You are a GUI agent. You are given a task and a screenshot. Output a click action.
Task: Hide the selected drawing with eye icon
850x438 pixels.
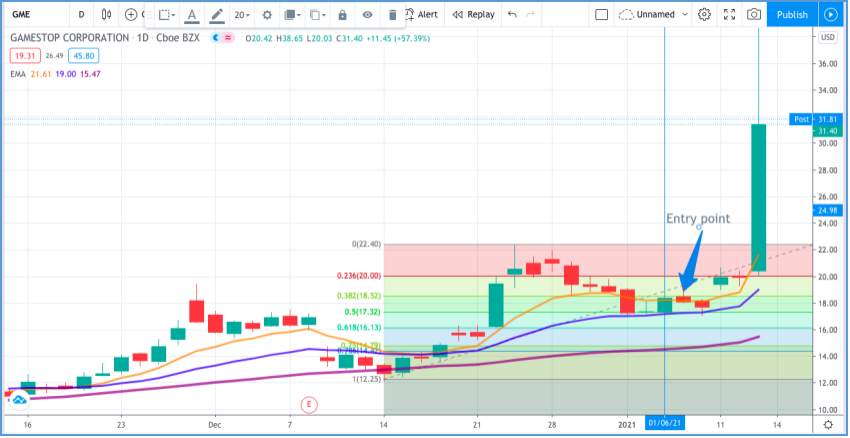[x=368, y=15]
